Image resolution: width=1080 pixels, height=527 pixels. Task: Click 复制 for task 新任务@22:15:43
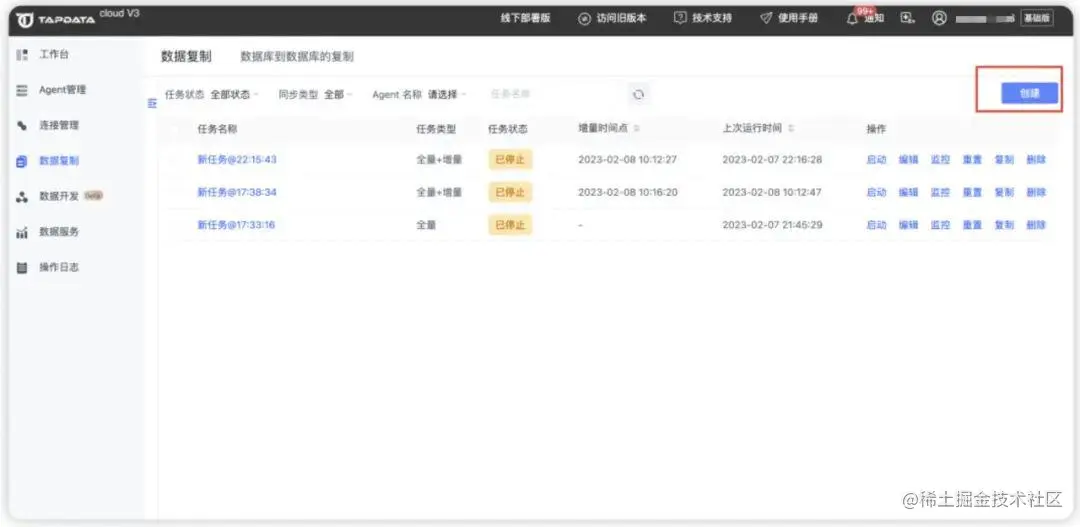pyautogui.click(x=1004, y=159)
